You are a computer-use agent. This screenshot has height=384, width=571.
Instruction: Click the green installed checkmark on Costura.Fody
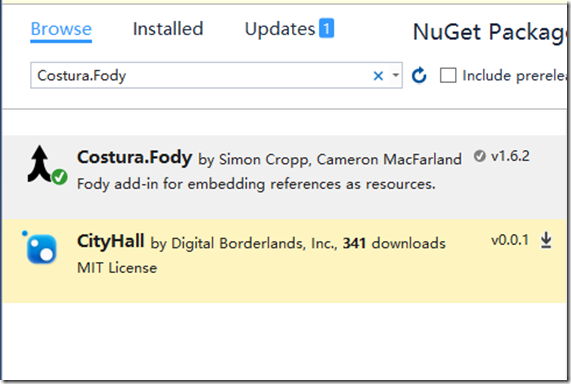pos(59,177)
